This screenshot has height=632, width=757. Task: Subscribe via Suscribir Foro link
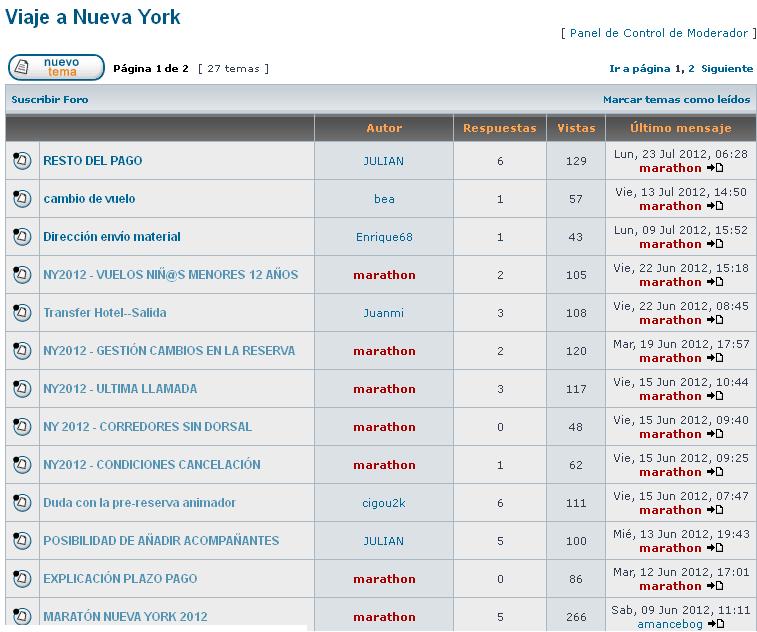(x=50, y=100)
